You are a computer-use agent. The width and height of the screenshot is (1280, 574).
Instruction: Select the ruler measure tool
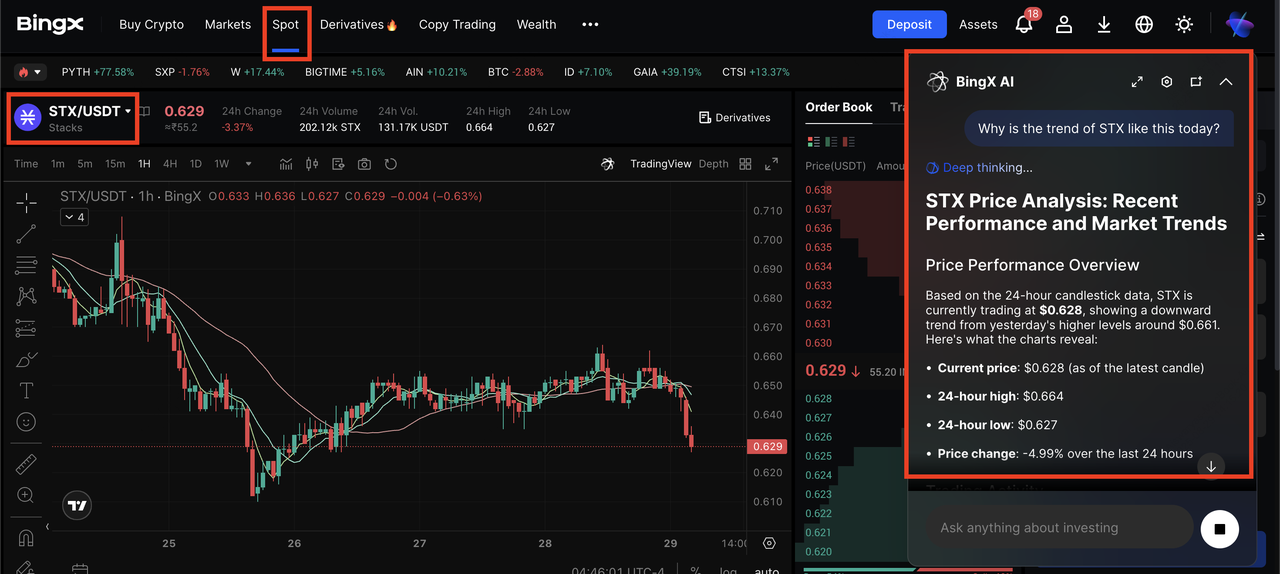click(26, 464)
